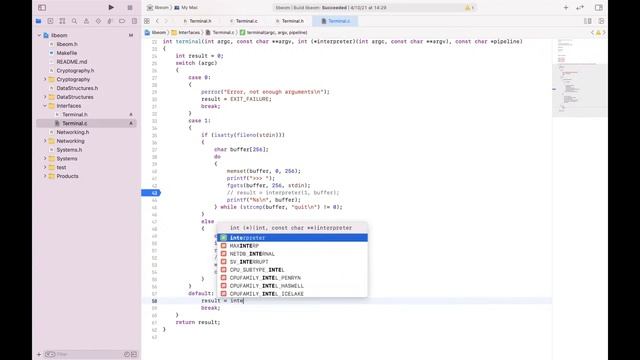Expand the Cryptography folder
This screenshot has height=360, width=640.
(45, 79)
